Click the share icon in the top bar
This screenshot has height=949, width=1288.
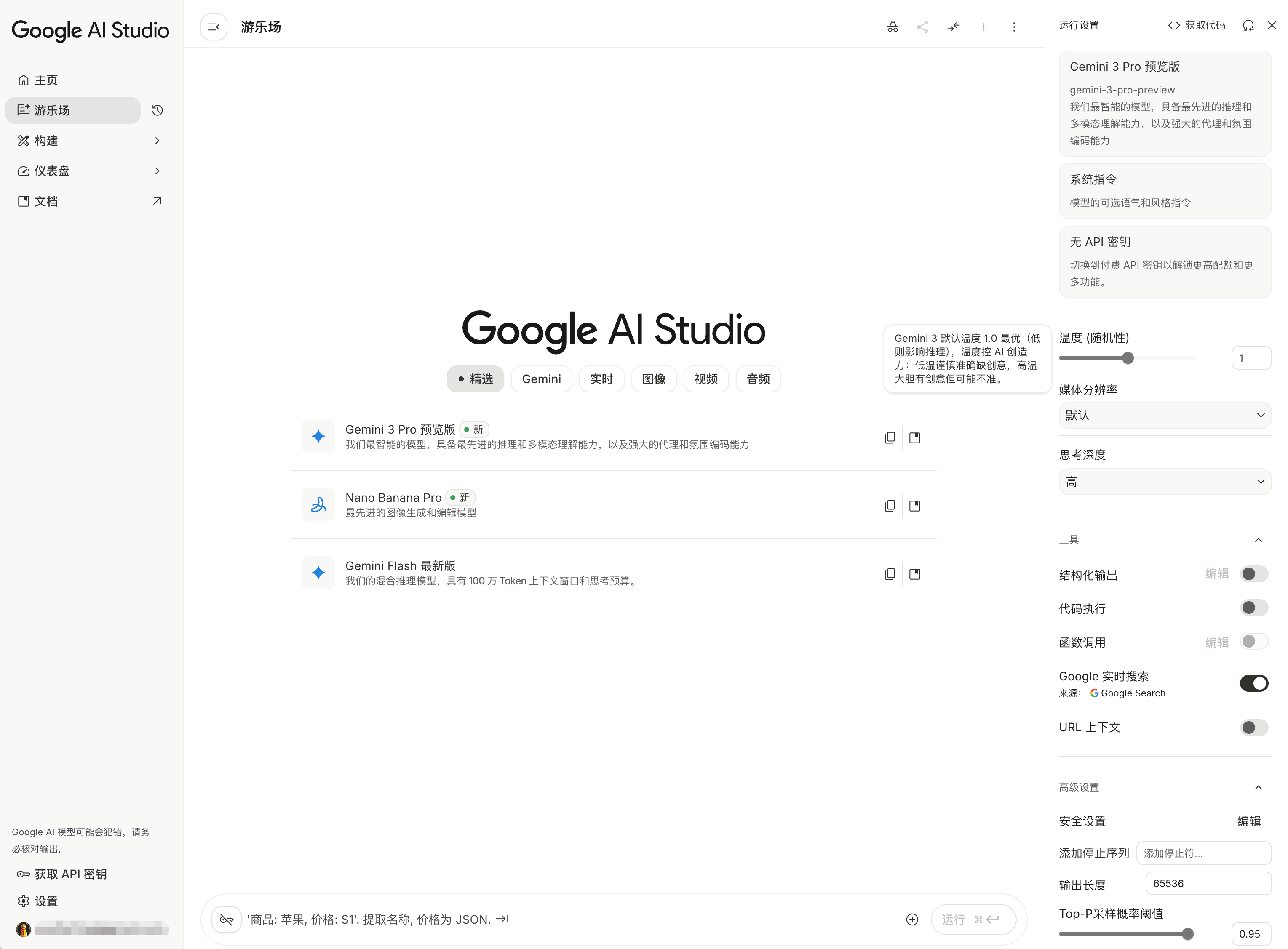click(922, 27)
